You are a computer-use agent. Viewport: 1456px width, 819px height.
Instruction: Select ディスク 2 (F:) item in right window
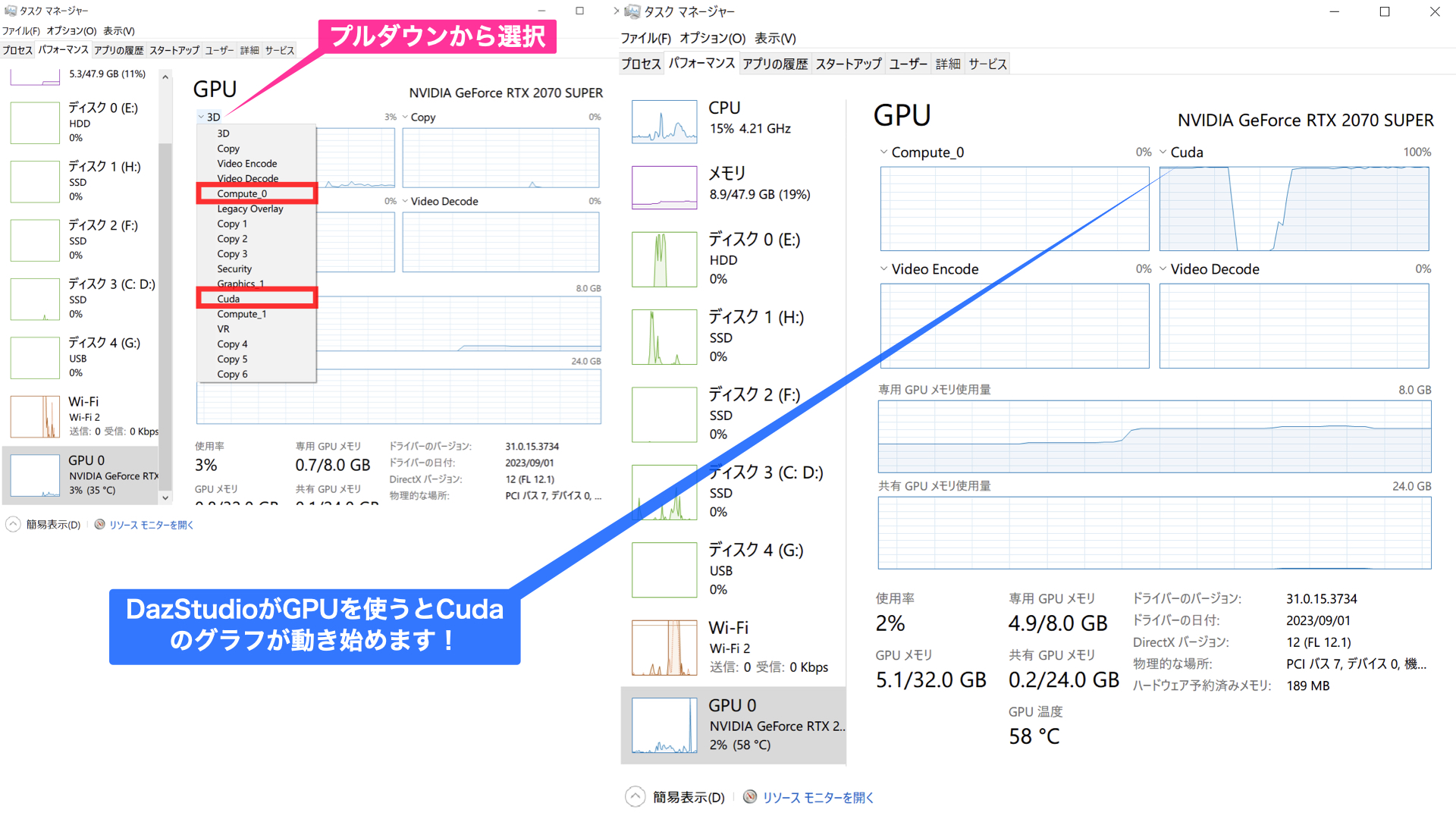point(733,414)
